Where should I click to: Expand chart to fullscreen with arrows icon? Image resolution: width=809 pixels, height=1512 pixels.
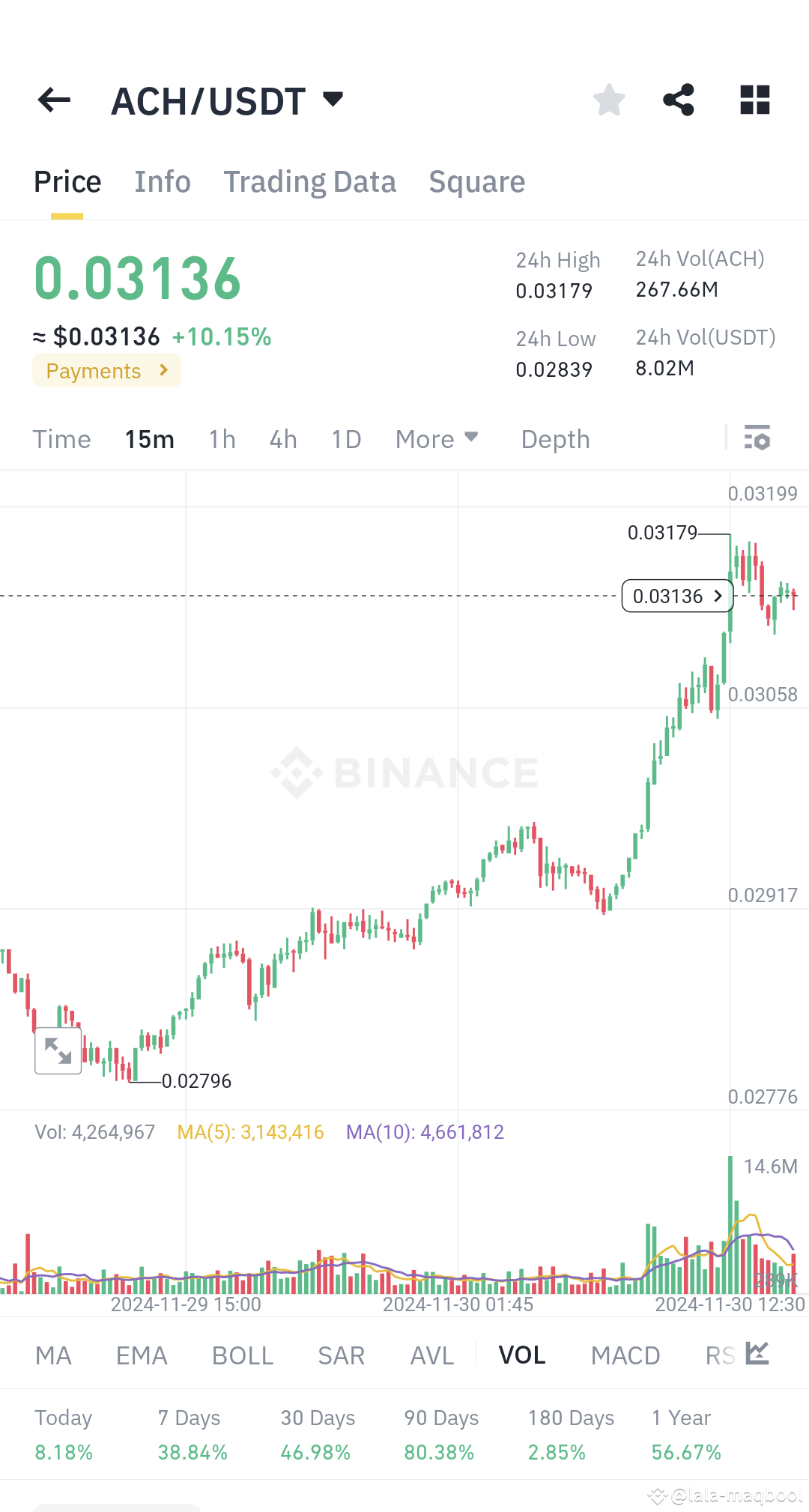tap(58, 1050)
